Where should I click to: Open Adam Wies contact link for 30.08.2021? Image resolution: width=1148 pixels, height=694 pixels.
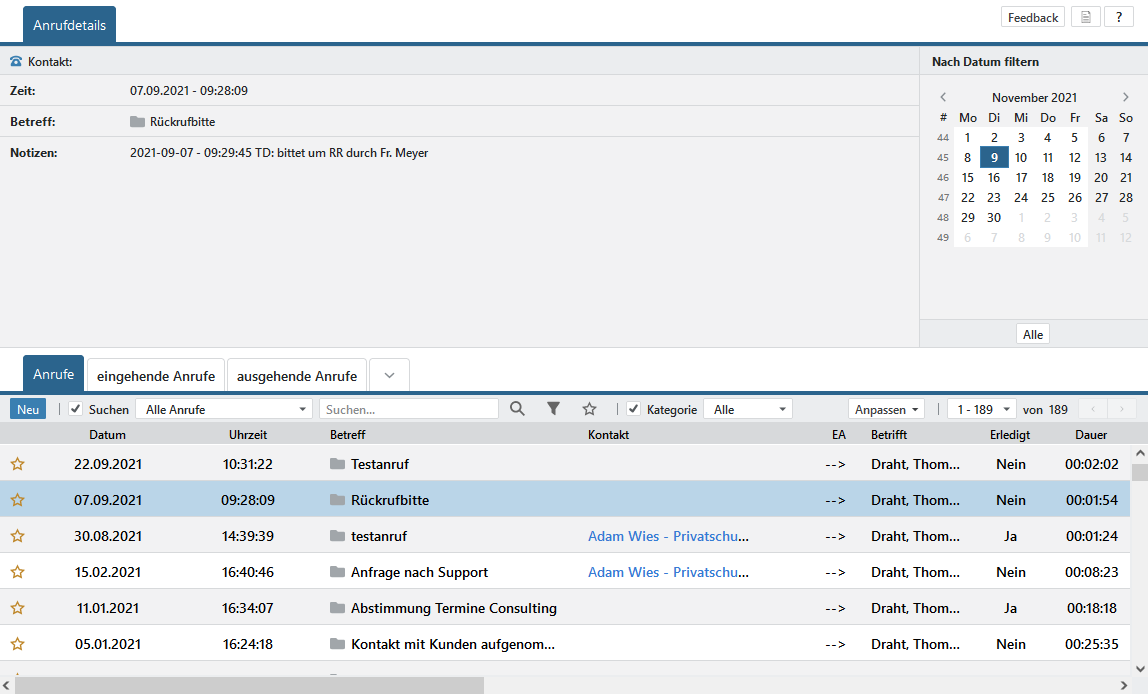[668, 536]
